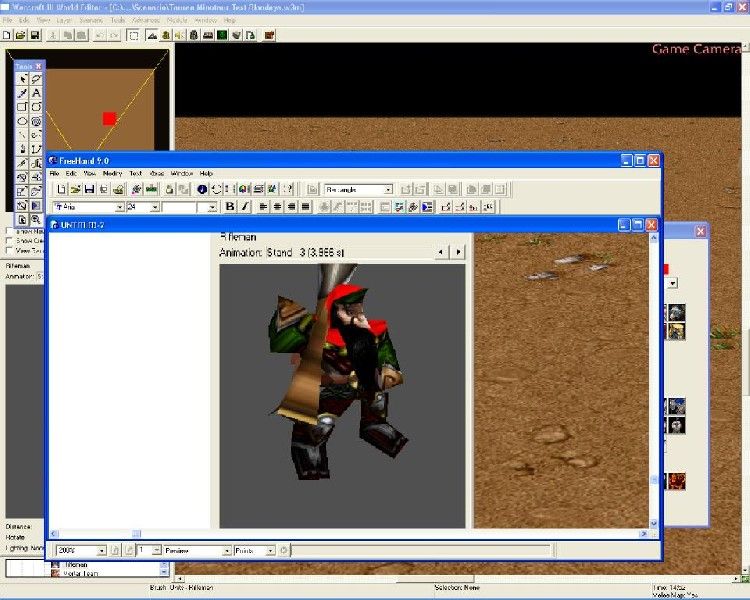This screenshot has height=600, width=750.
Task: Open the Terrain Editor icon in World Editor
Action: coord(152,35)
